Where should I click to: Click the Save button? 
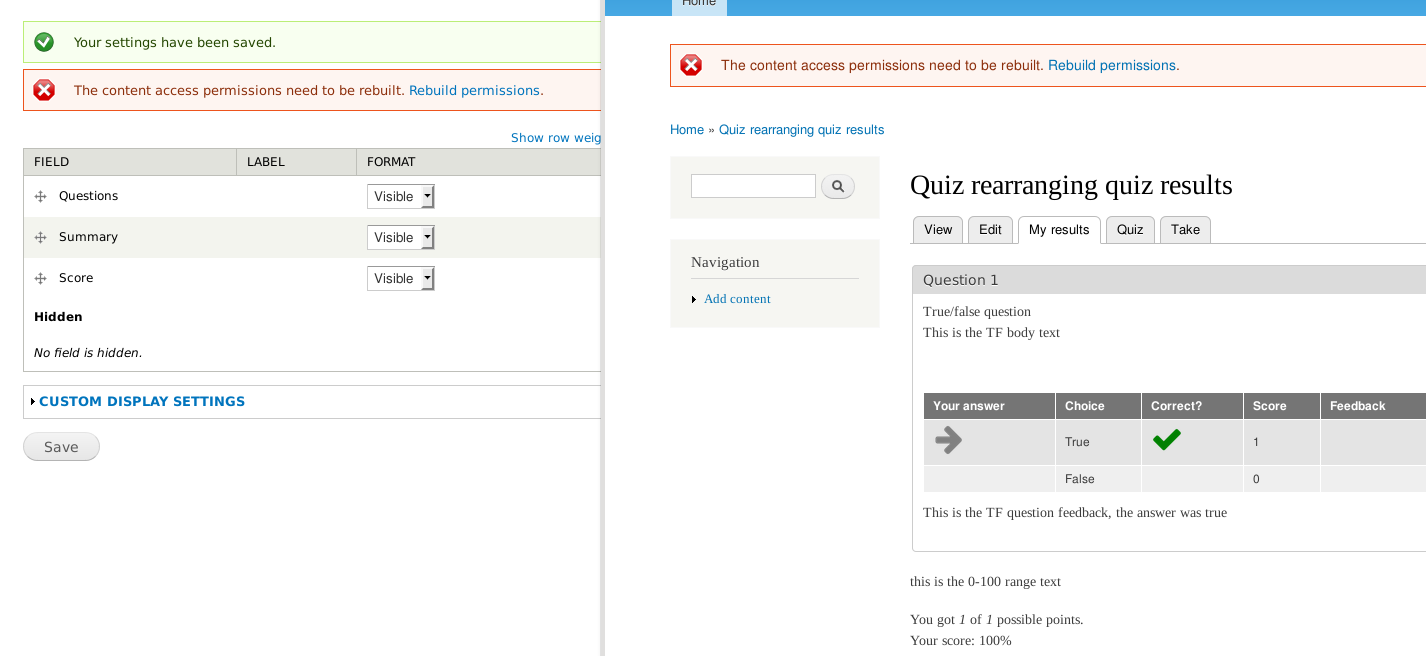point(60,446)
